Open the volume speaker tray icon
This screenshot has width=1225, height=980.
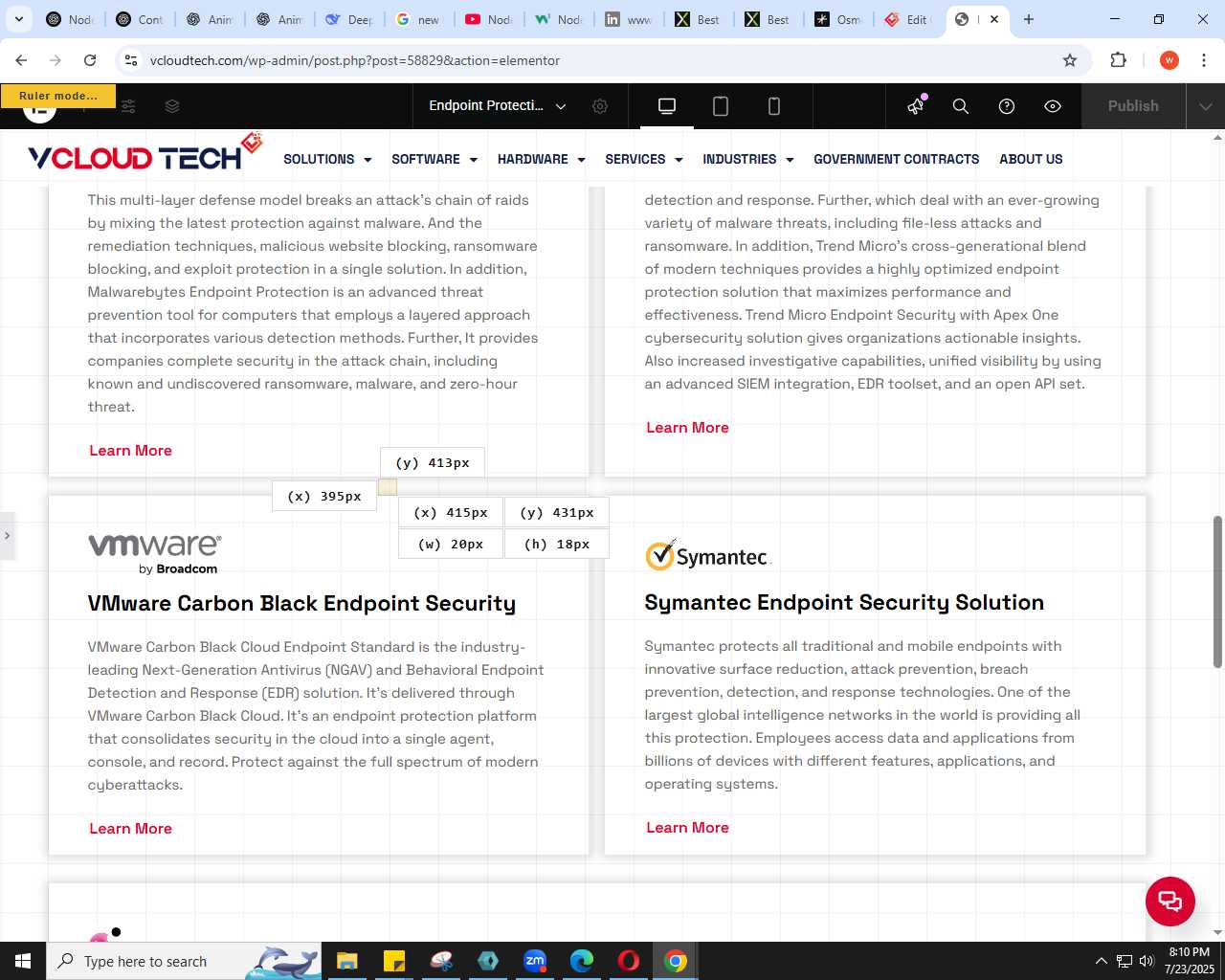tap(1147, 961)
